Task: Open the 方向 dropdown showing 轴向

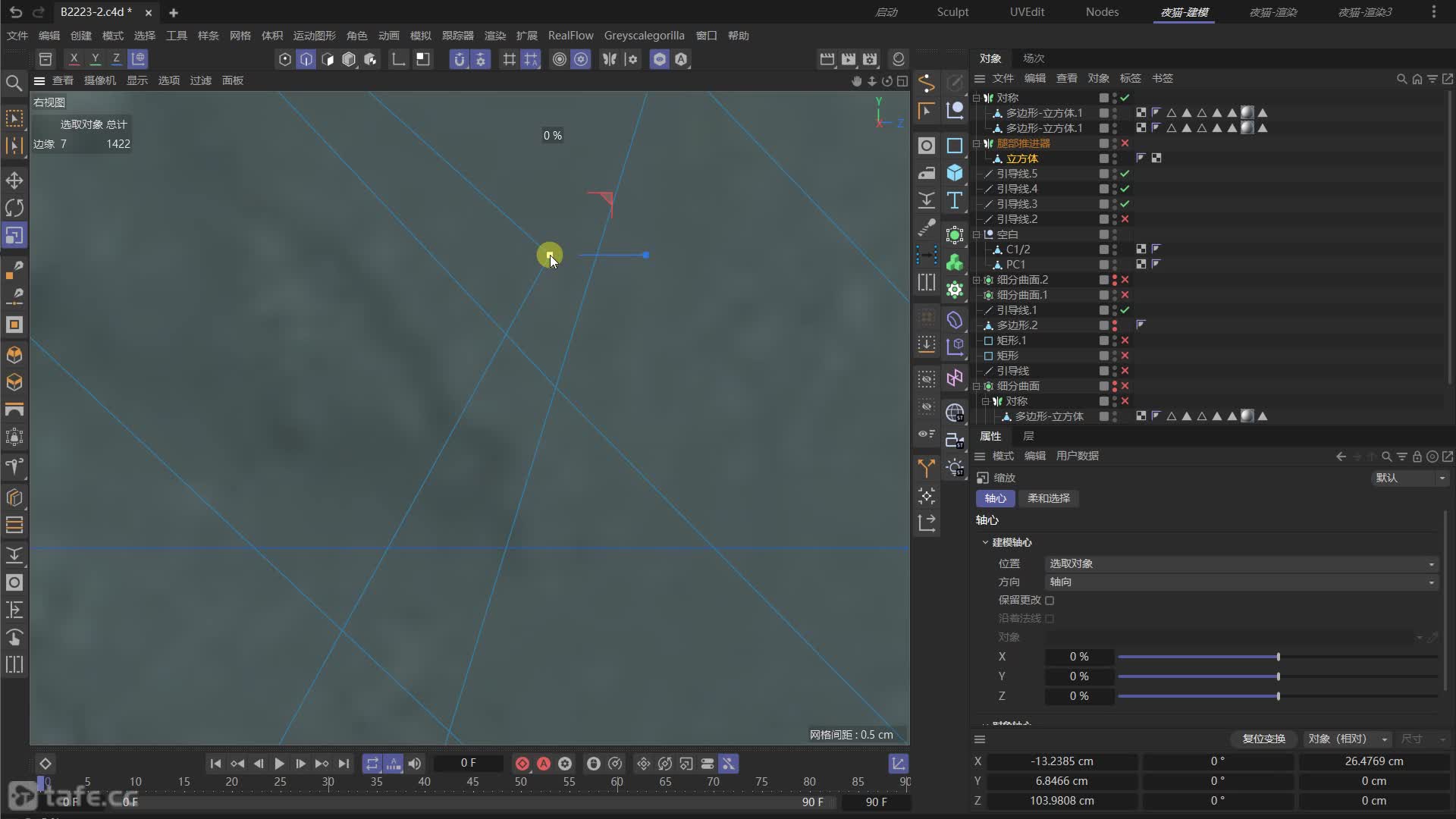Action: pos(1241,582)
